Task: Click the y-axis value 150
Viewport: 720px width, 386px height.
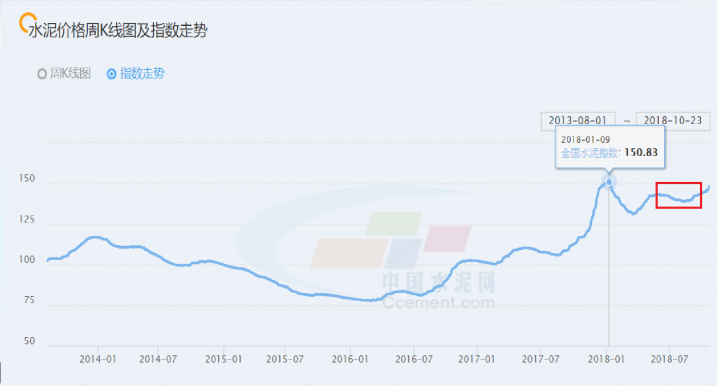Action: [27, 179]
